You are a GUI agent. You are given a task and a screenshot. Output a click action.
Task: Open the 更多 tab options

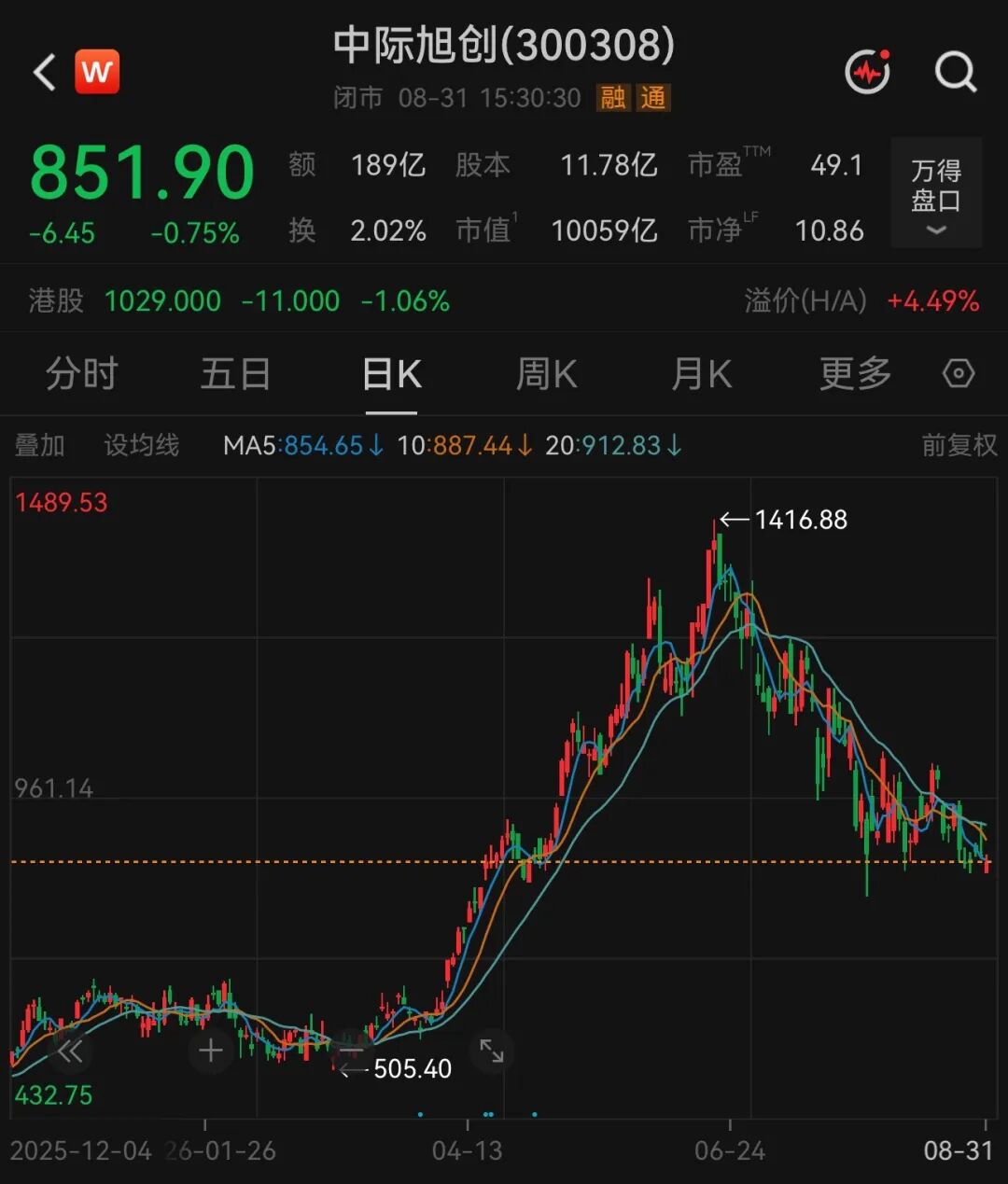(x=856, y=374)
